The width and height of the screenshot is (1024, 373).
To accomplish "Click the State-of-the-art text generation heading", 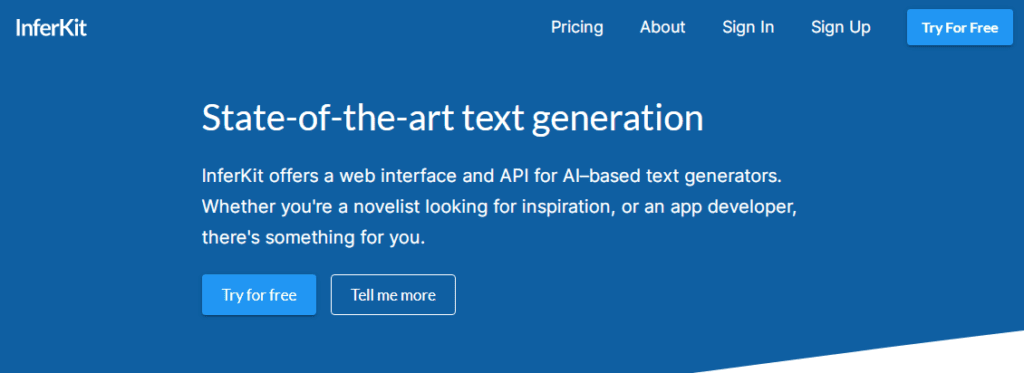I will [x=453, y=119].
